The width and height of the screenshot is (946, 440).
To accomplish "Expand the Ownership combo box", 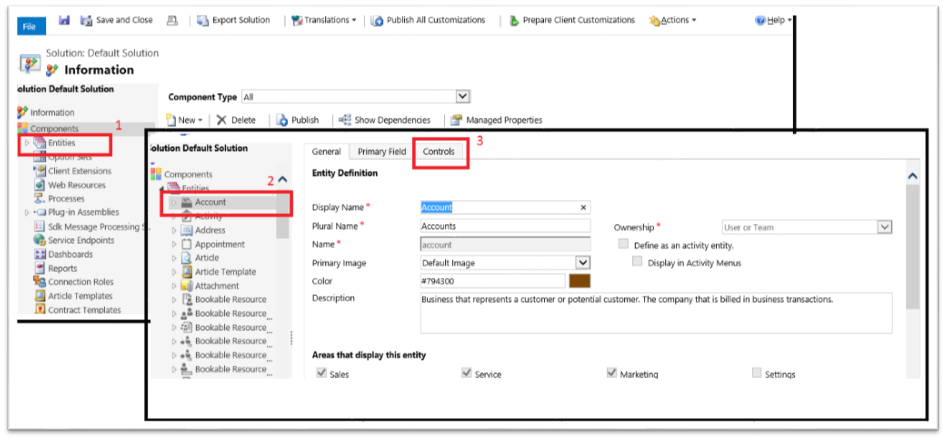I will point(884,227).
